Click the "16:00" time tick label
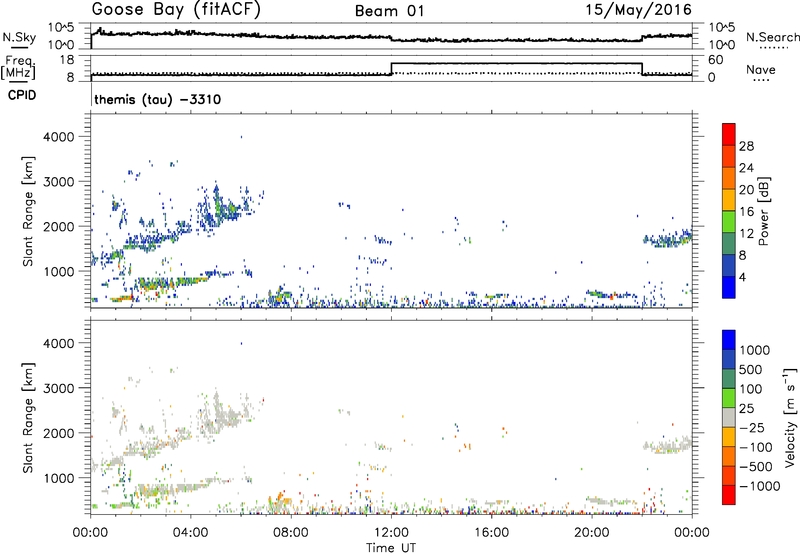This screenshot has height=554, width=800. 491,533
